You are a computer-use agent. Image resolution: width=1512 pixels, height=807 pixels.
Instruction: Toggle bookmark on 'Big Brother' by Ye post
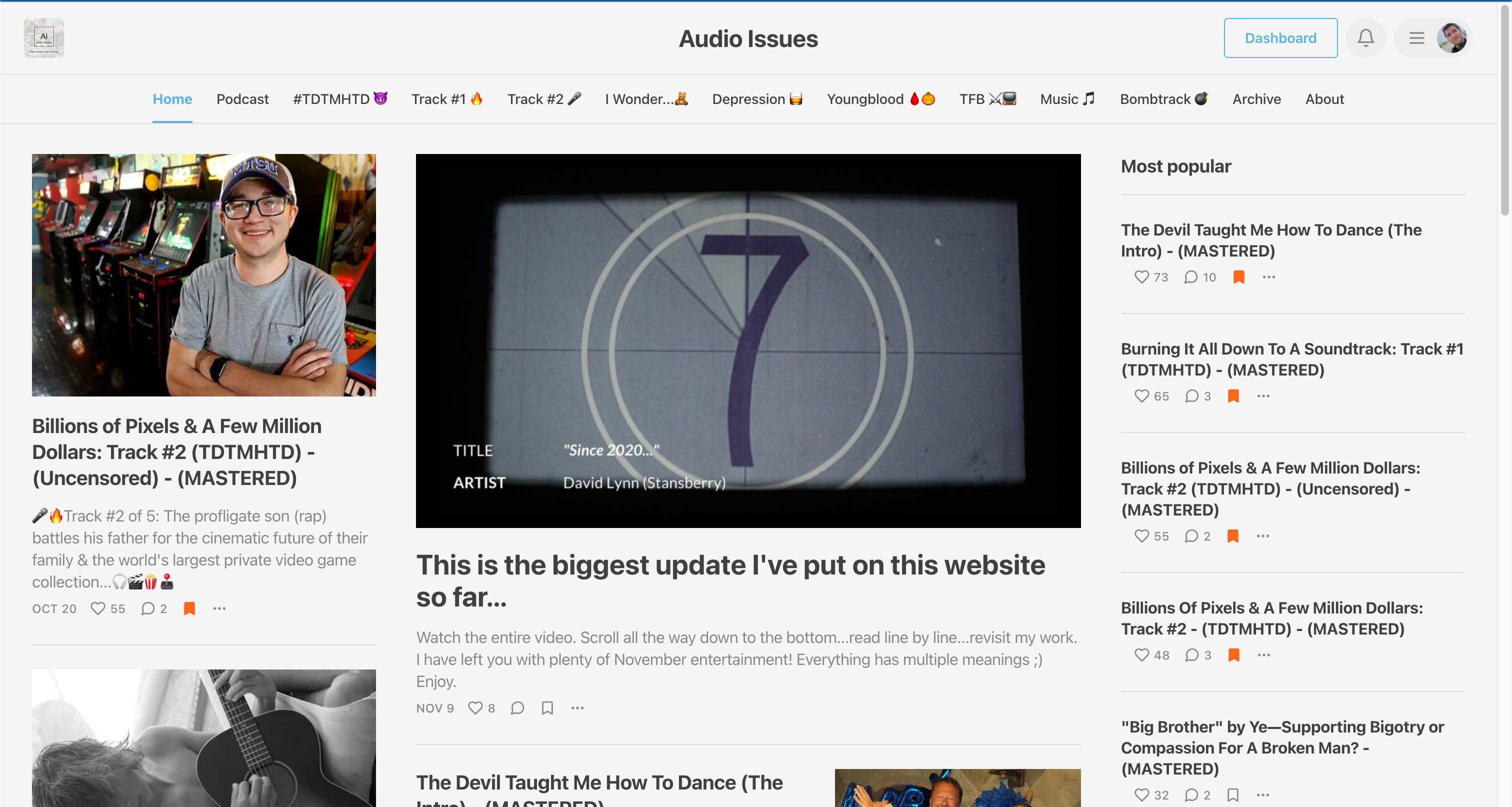pyautogui.click(x=1232, y=794)
